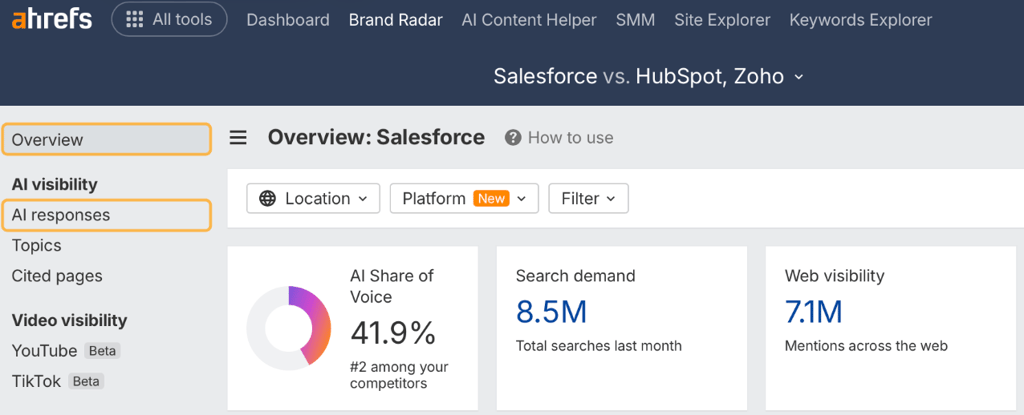Open the Platform dropdown
The height and width of the screenshot is (415, 1024).
[x=464, y=199]
